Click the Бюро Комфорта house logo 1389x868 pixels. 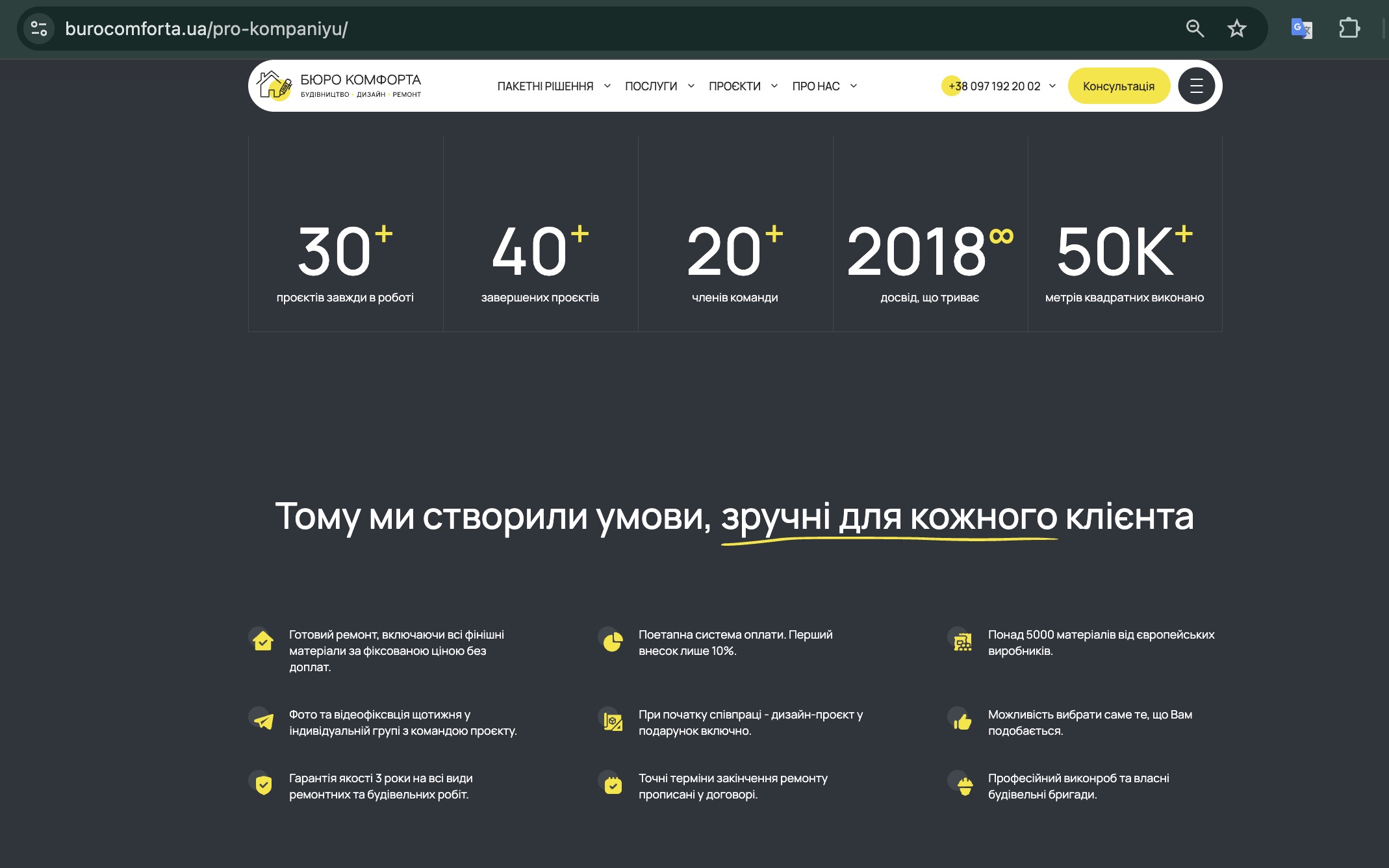pos(274,86)
